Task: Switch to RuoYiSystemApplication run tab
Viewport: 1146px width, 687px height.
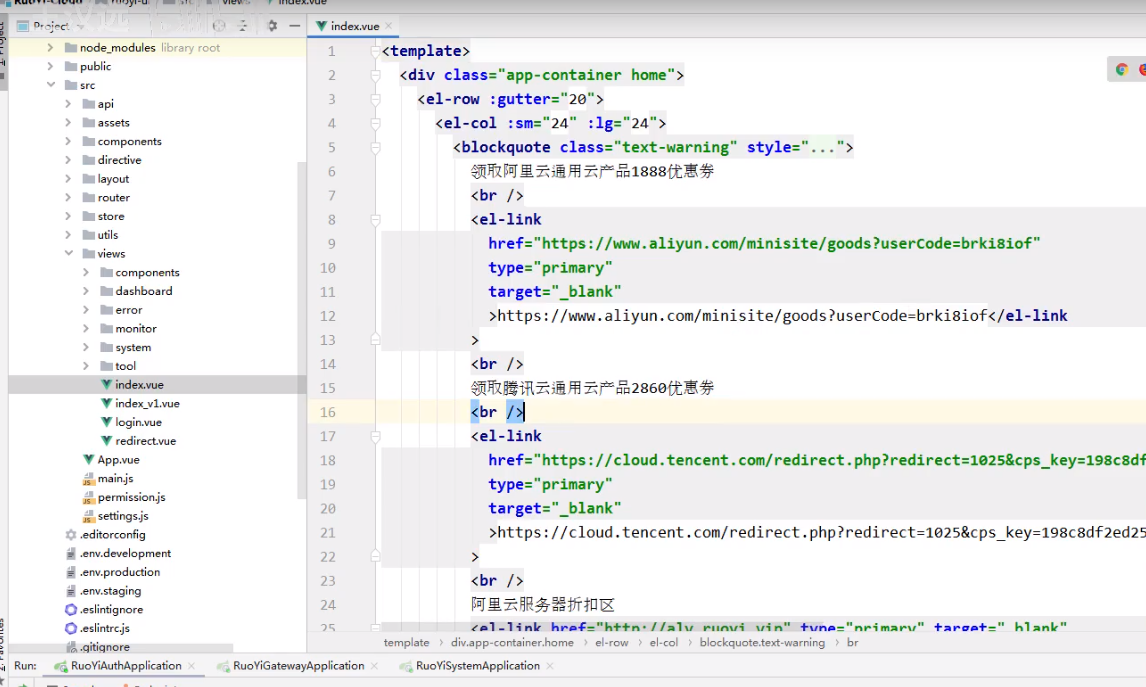Action: point(477,666)
